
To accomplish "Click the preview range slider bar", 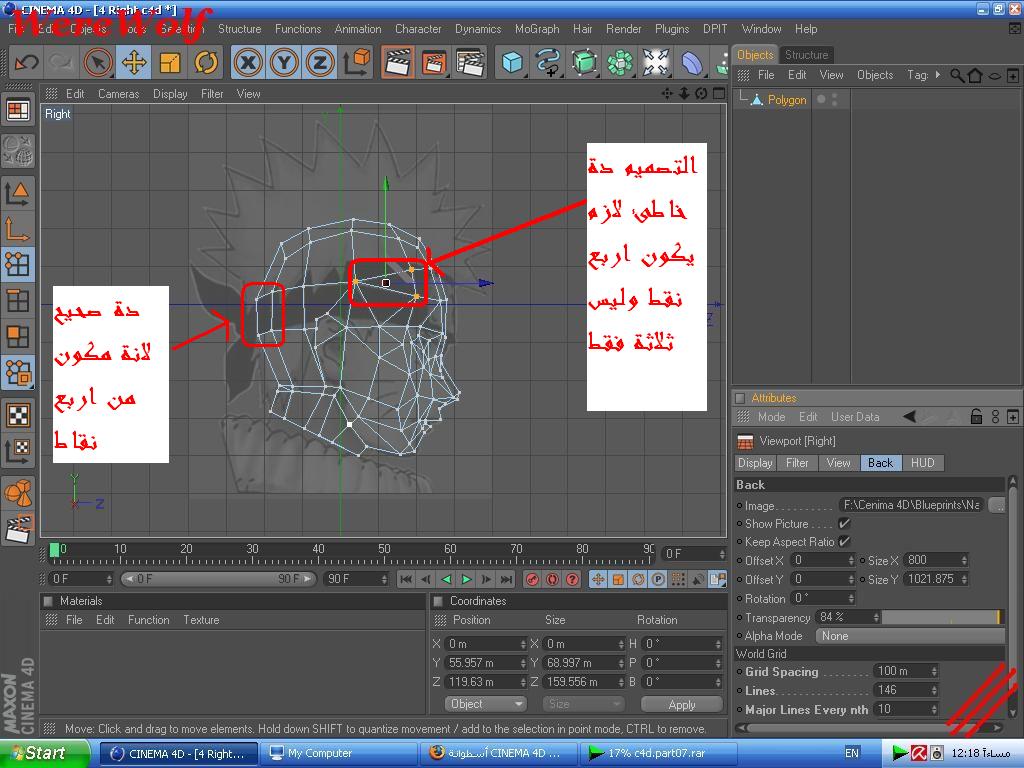I will pos(218,579).
